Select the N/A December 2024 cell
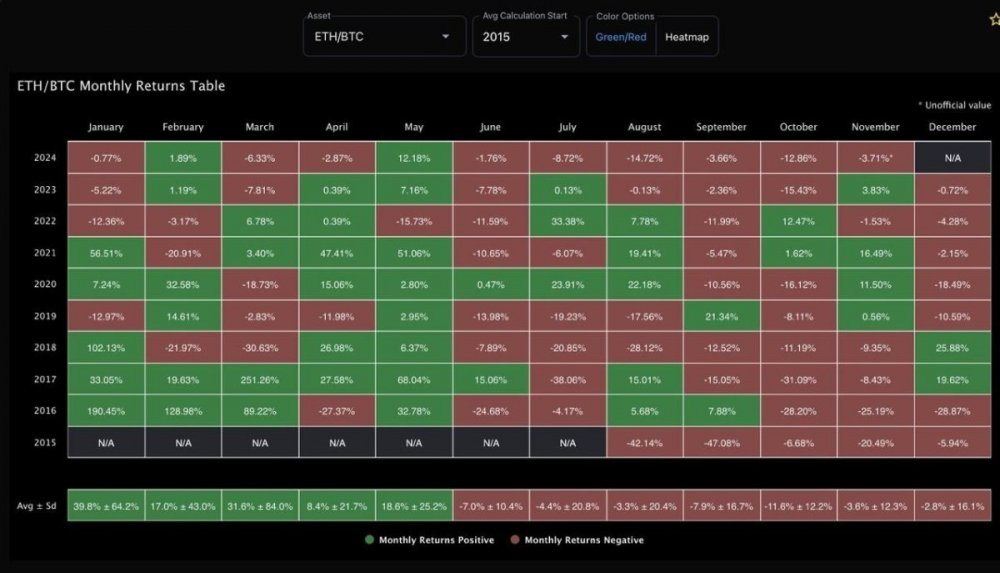 [952, 157]
